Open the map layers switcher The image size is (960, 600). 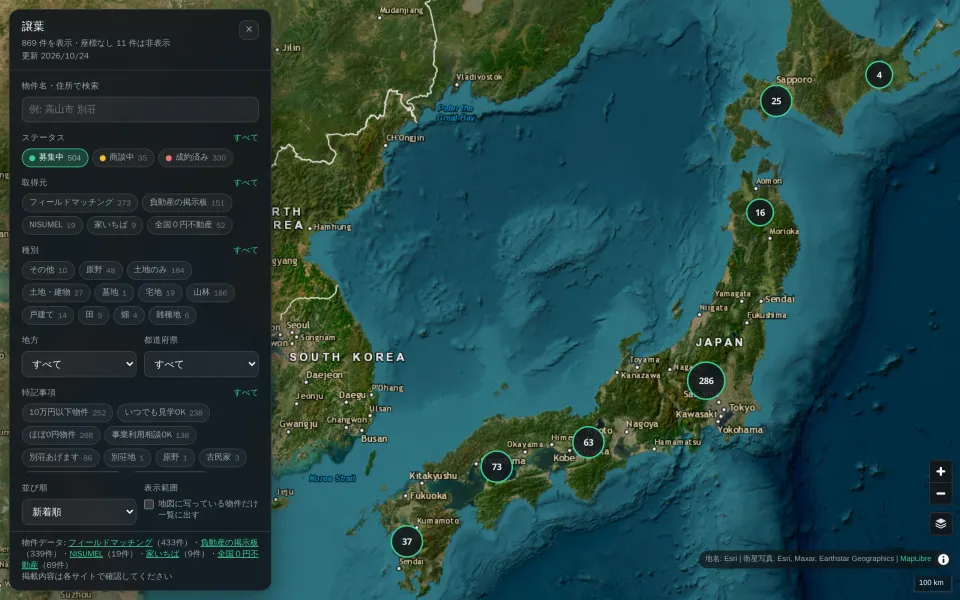click(940, 523)
